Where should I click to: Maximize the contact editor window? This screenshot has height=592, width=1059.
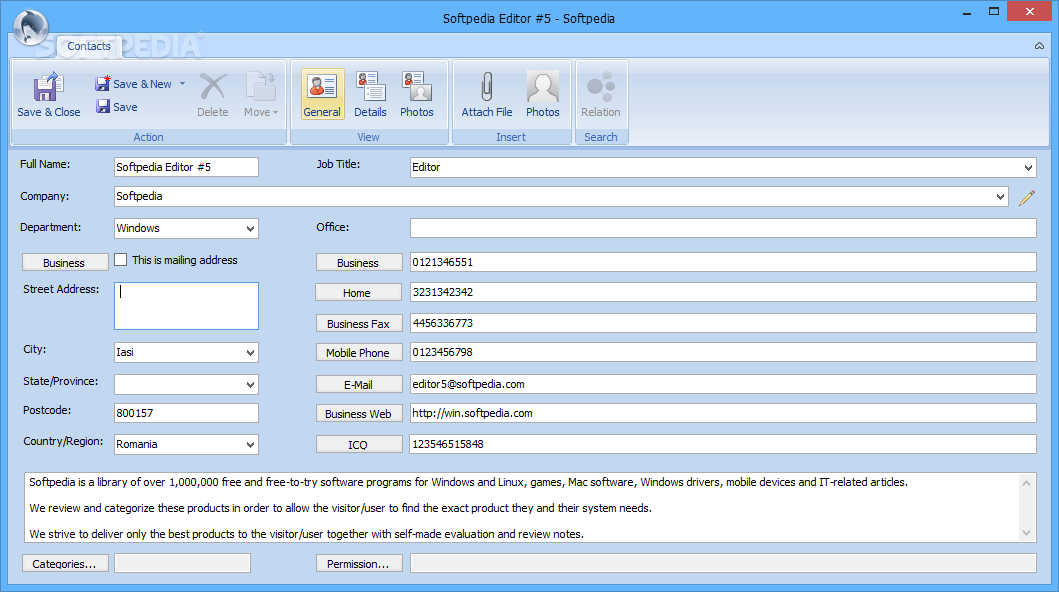point(993,11)
